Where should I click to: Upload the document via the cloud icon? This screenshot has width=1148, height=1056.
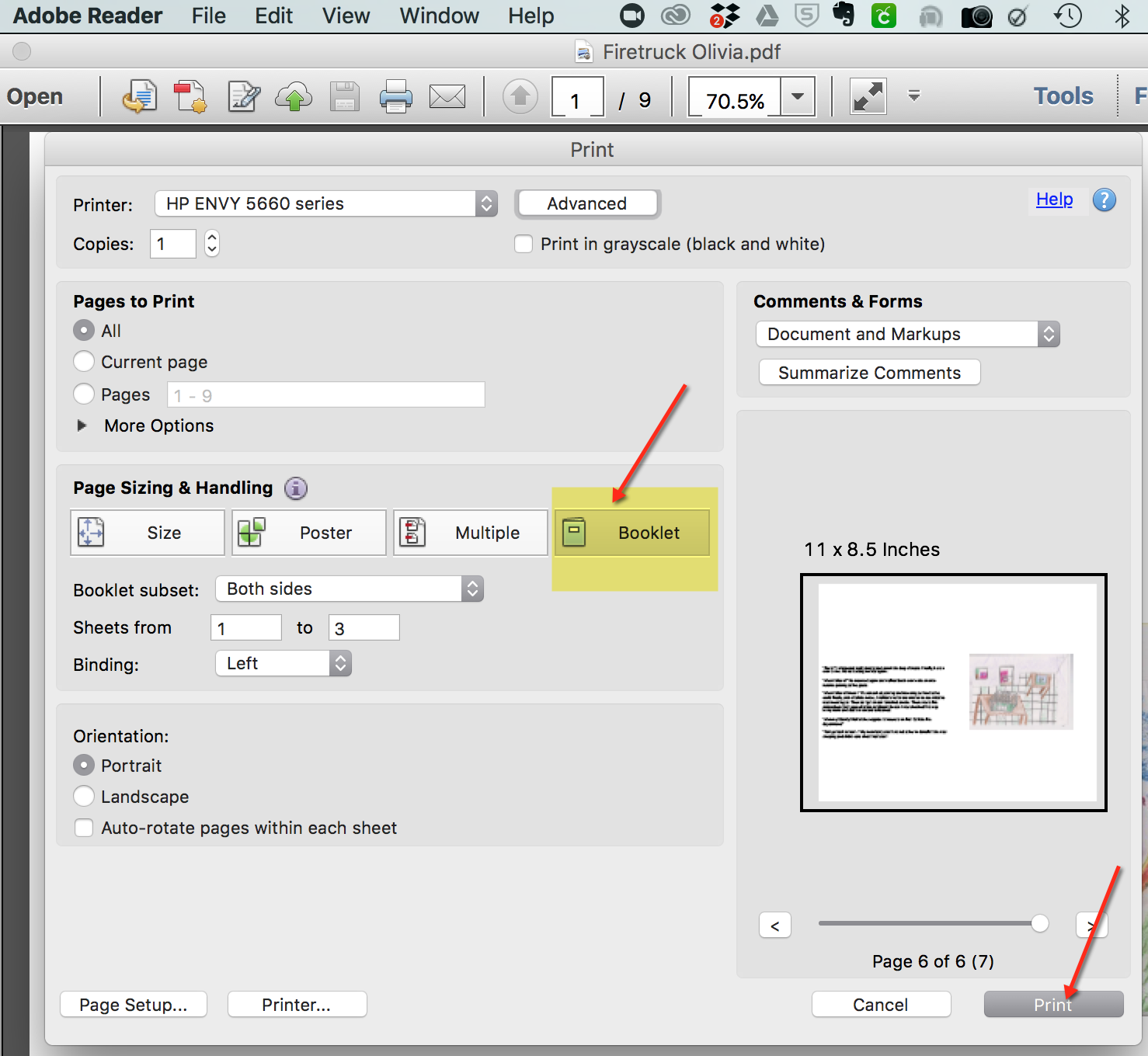[x=294, y=96]
